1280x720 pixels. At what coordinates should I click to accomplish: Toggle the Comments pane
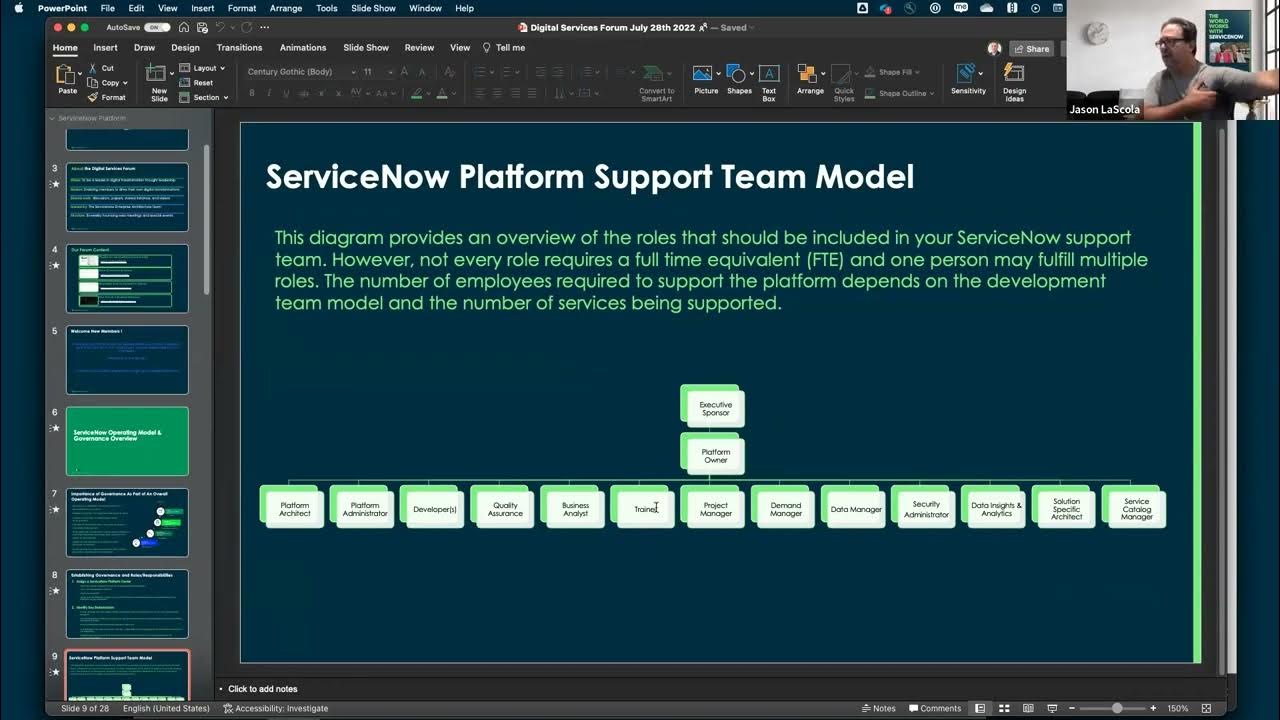tap(934, 708)
